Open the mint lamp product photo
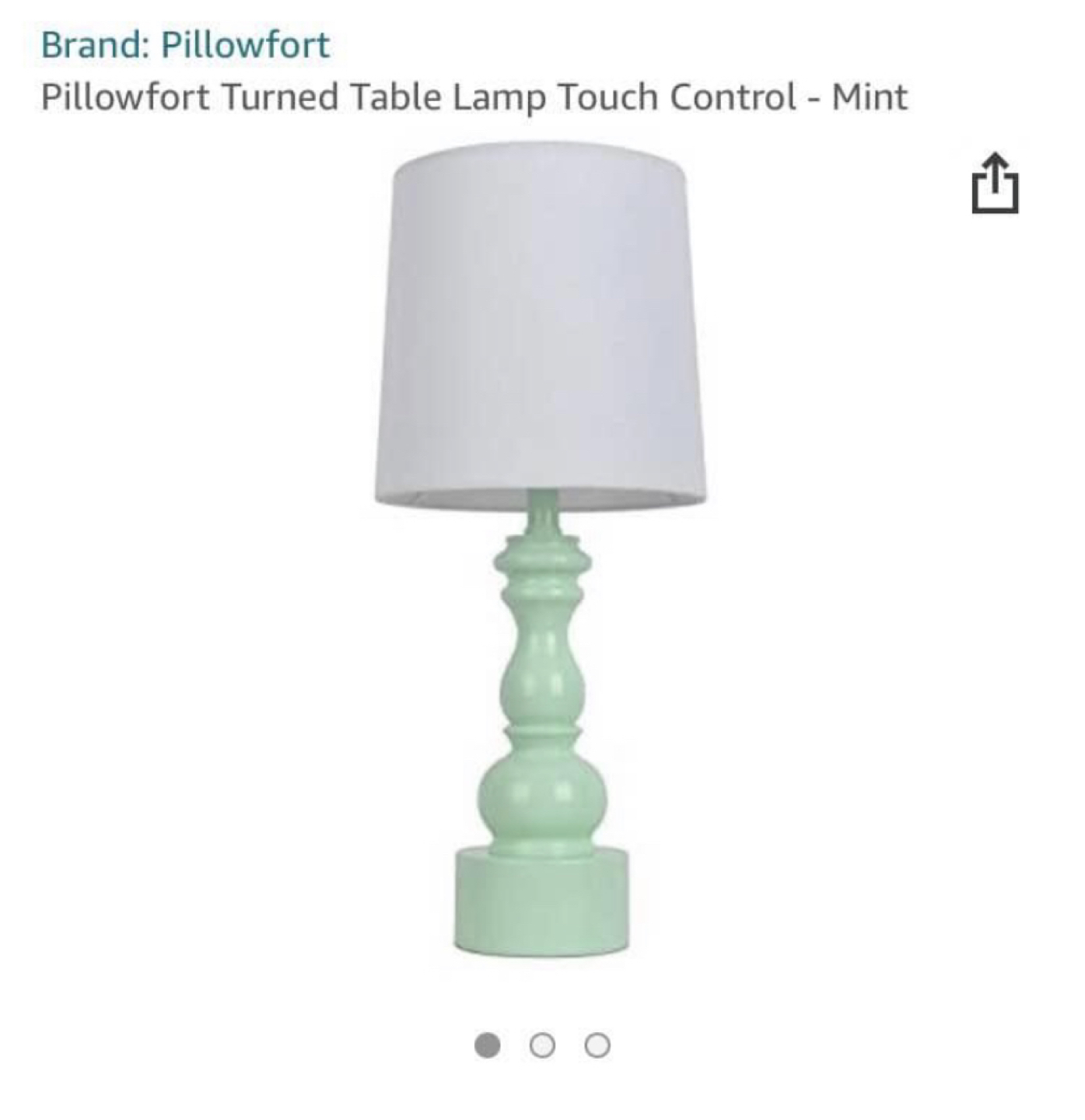1085x1120 pixels. [541, 548]
